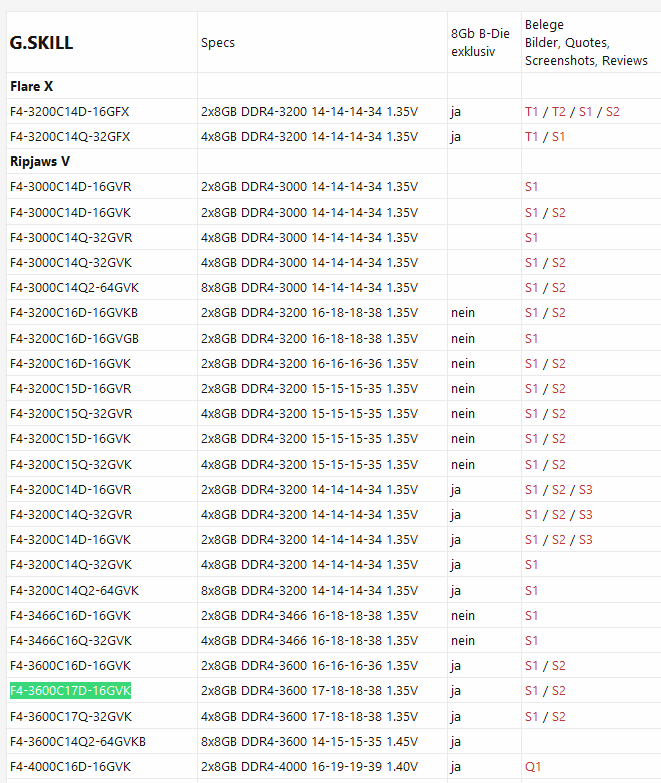661x783 pixels.
Task: Open S1 link for F4-3200C14Q-32GVK
Action: coord(531,564)
